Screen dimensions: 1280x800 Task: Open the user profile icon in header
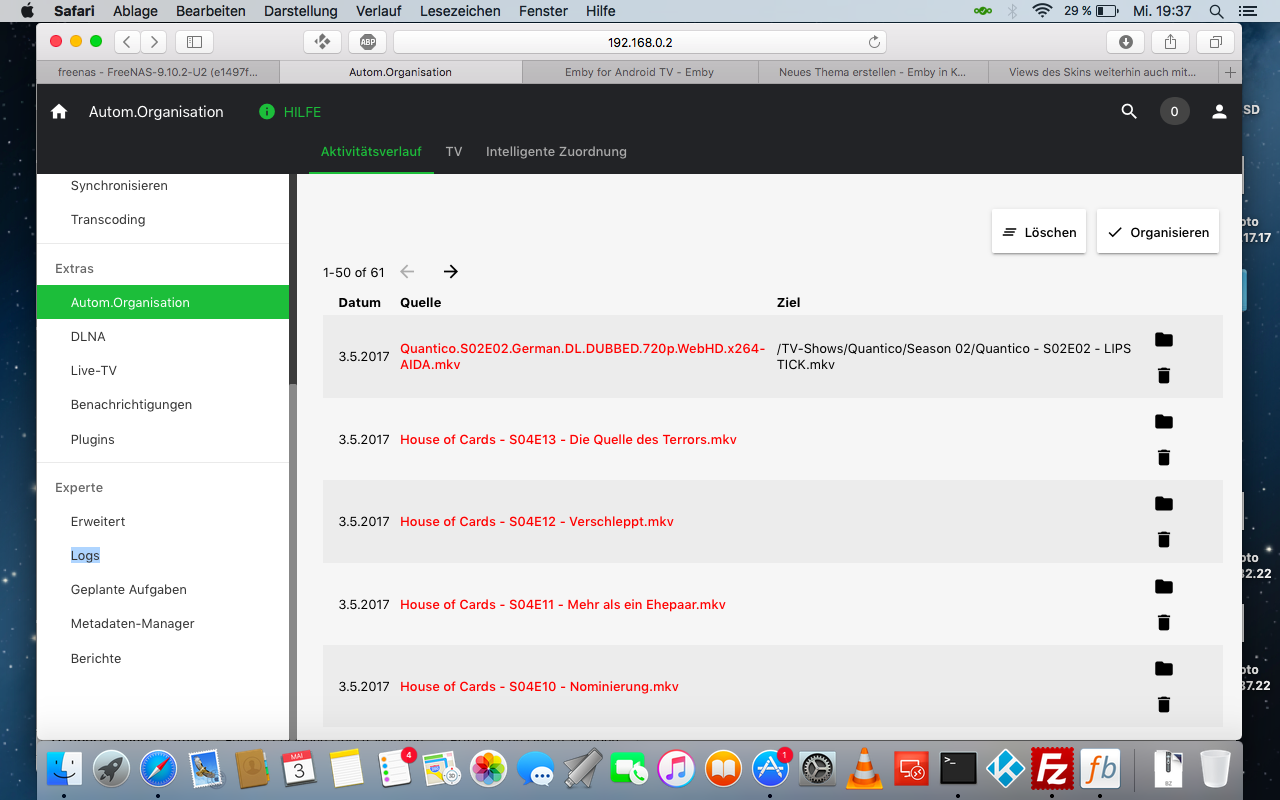point(1219,112)
